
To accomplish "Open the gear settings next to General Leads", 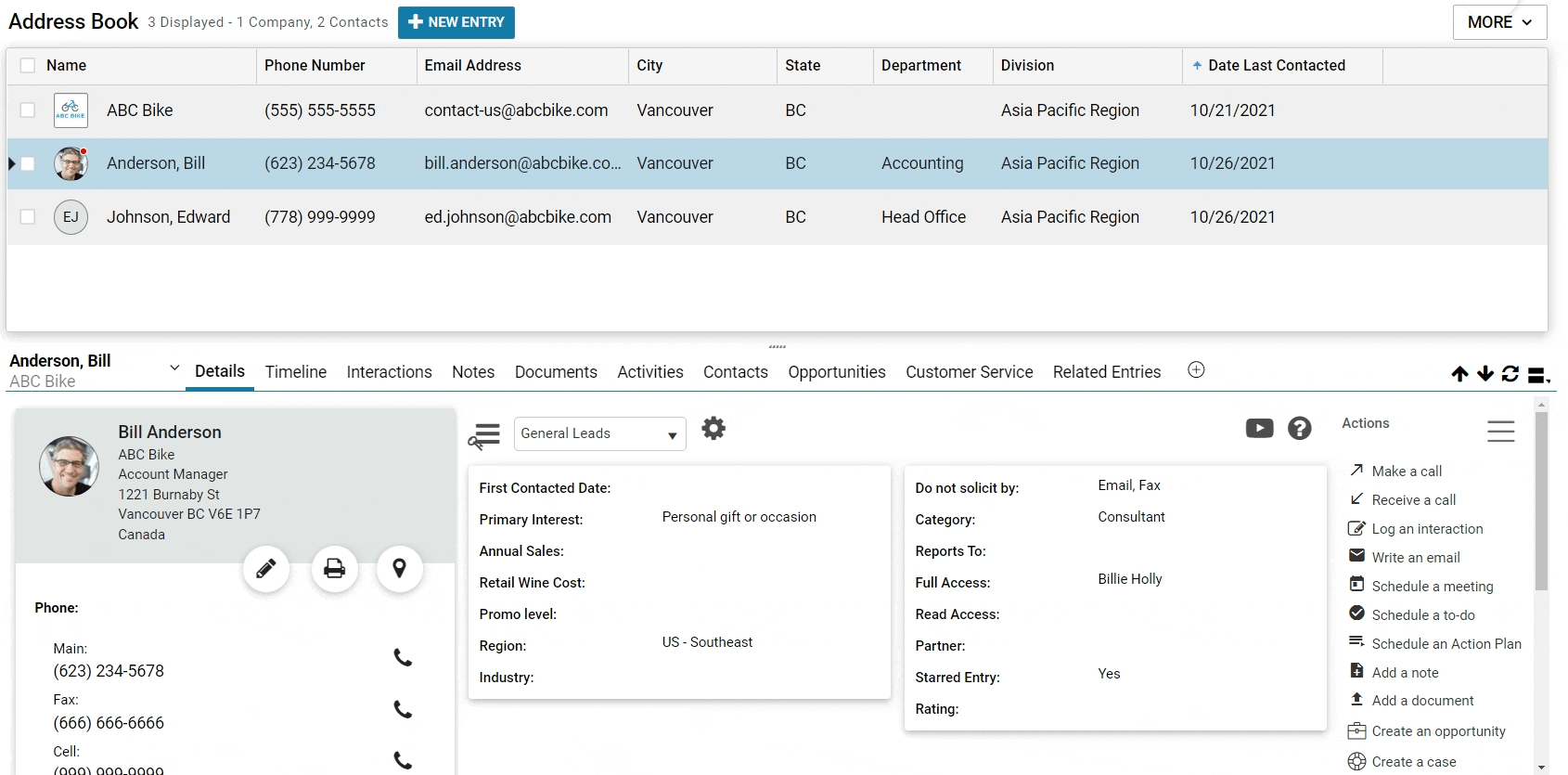I will [713, 429].
